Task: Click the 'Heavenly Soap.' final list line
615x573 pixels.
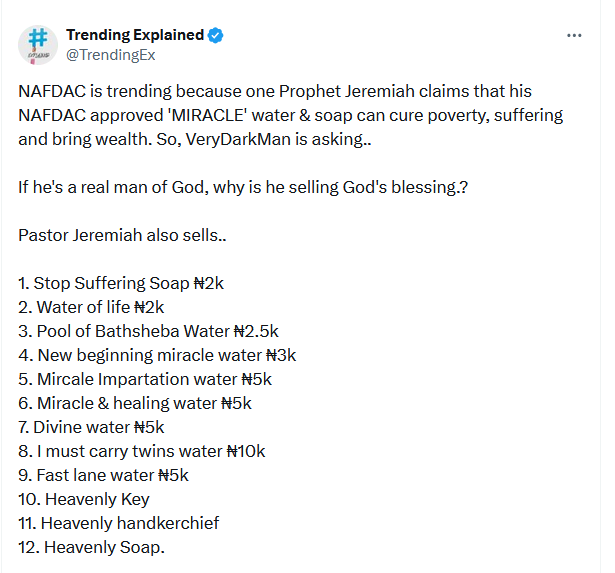Action: coord(92,547)
